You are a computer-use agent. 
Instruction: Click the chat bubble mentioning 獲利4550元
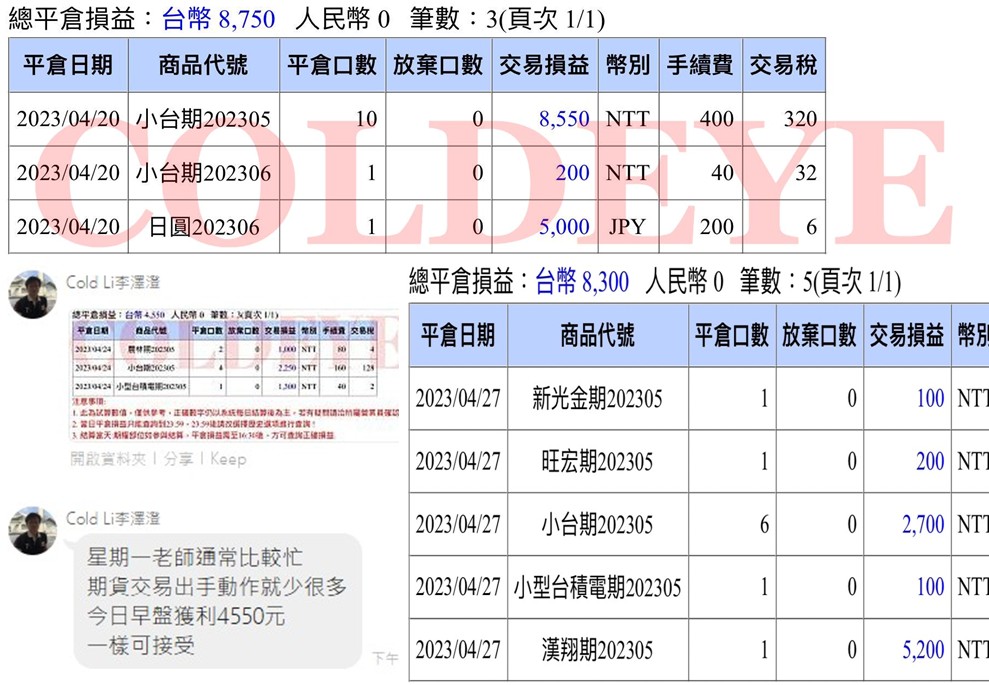[217, 600]
